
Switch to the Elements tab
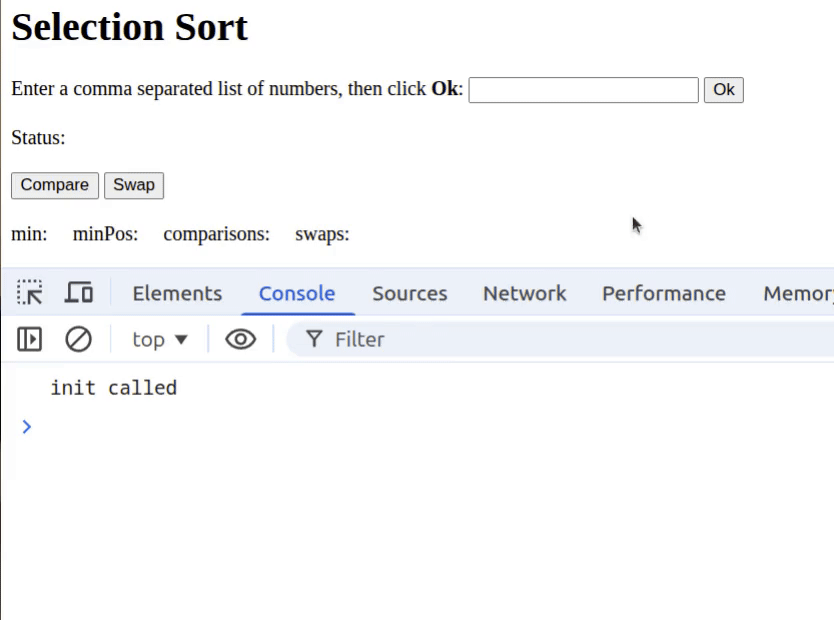point(177,293)
